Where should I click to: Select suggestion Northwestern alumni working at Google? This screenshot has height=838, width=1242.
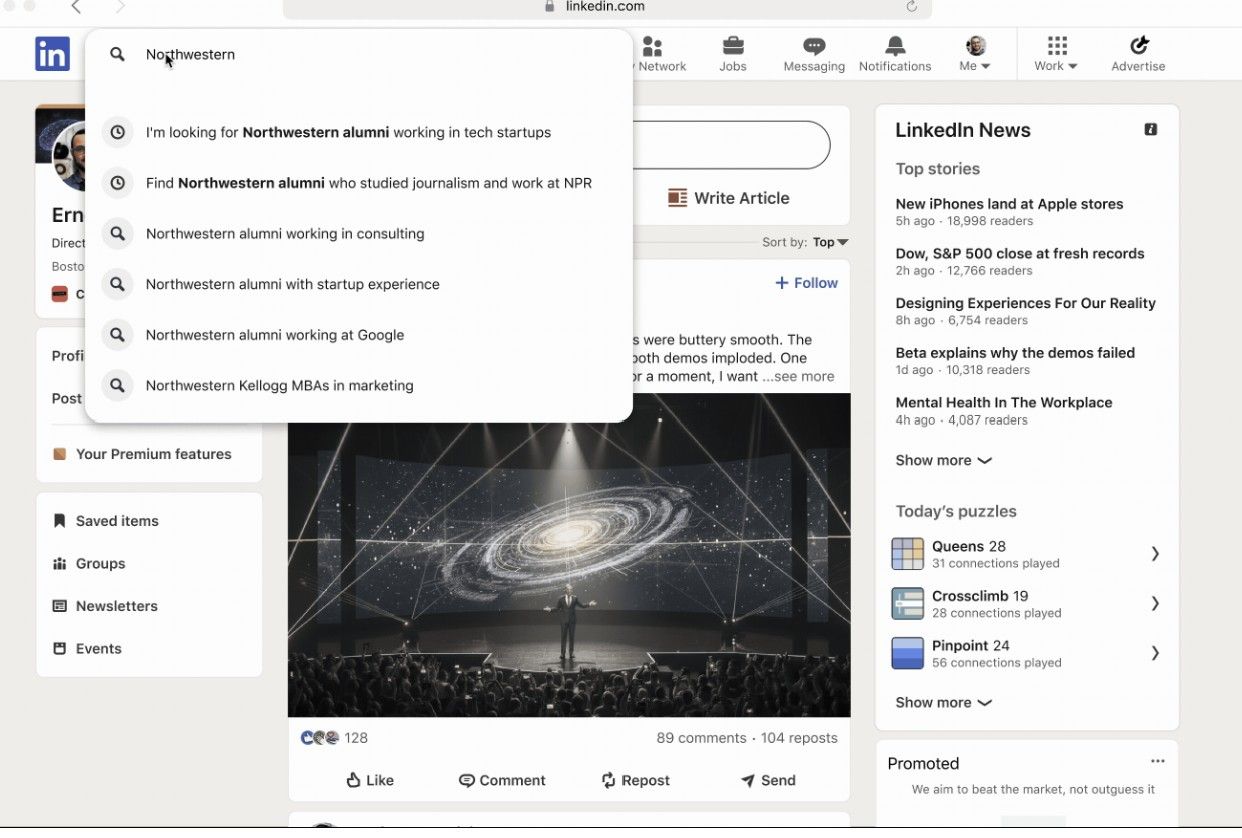[x=275, y=335]
